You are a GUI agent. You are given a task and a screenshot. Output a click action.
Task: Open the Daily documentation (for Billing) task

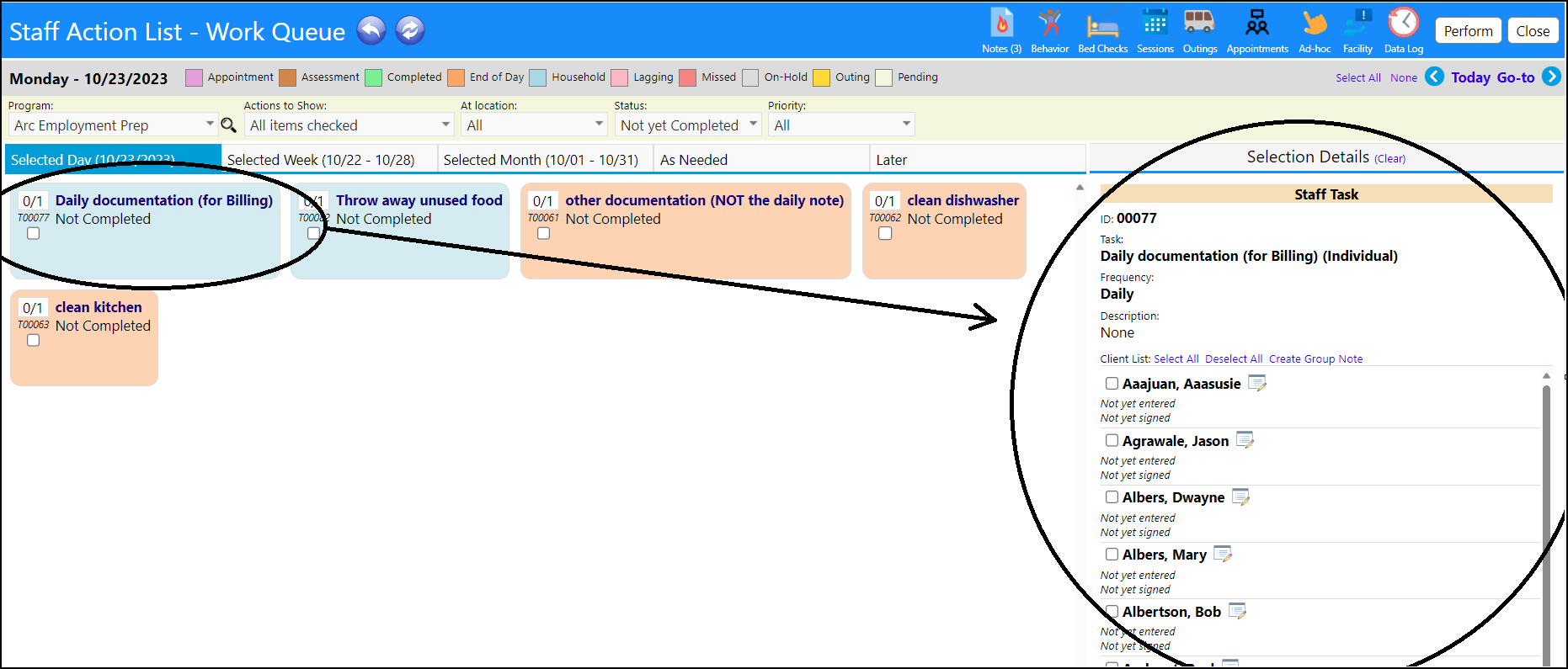[x=163, y=200]
